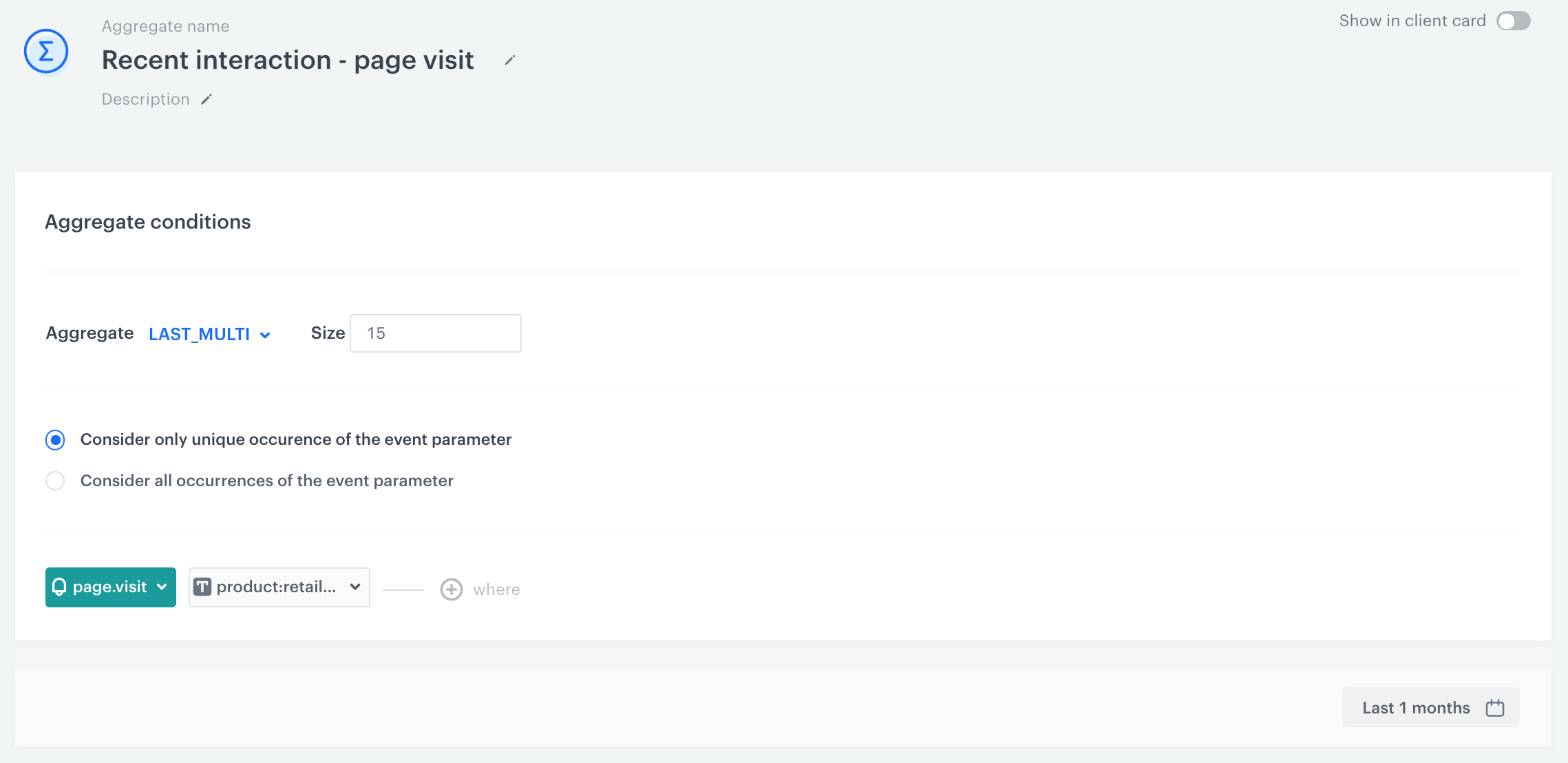Click the Last 1 months date button
The width and height of the screenshot is (1568, 763).
click(1416, 708)
